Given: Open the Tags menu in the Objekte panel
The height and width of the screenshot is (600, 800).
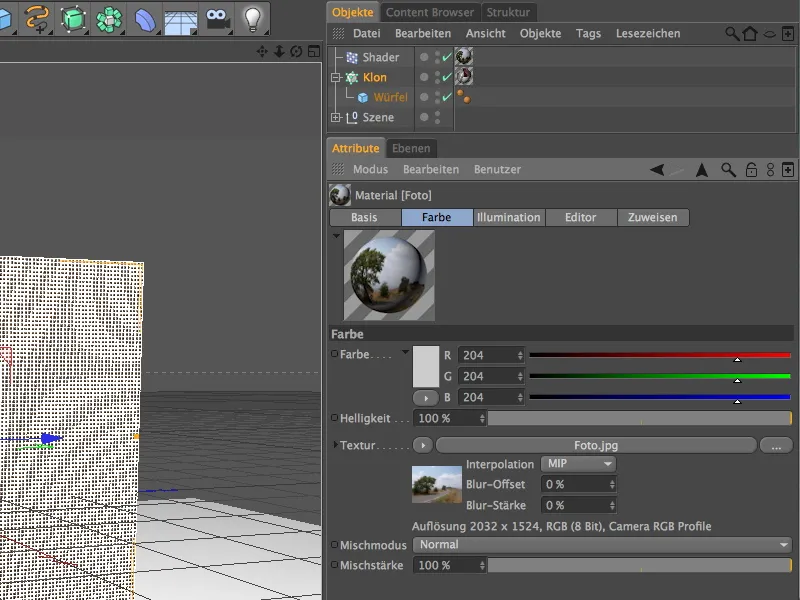Looking at the screenshot, I should point(587,33).
